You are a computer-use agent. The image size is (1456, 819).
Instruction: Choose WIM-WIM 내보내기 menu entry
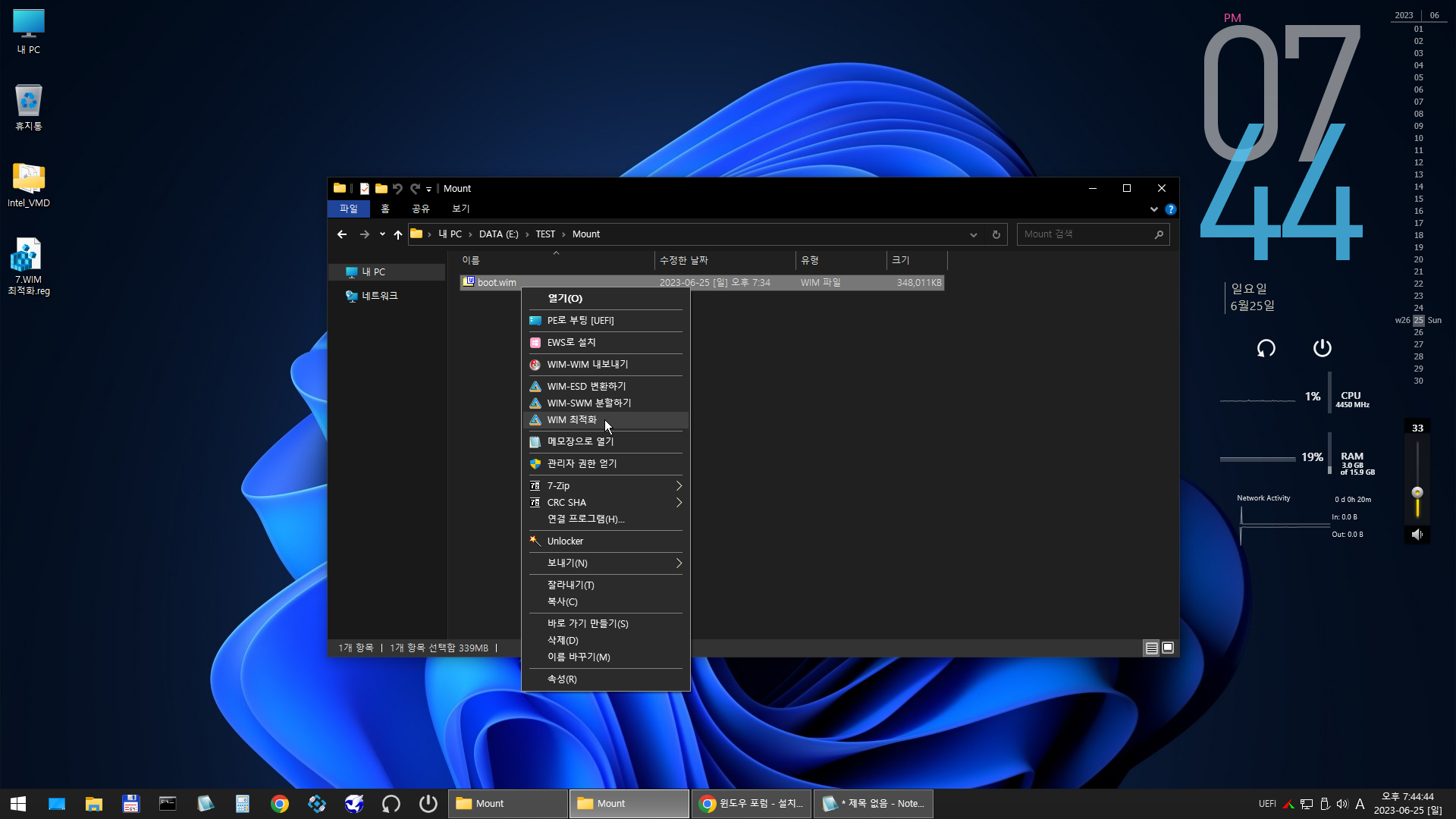click(606, 365)
